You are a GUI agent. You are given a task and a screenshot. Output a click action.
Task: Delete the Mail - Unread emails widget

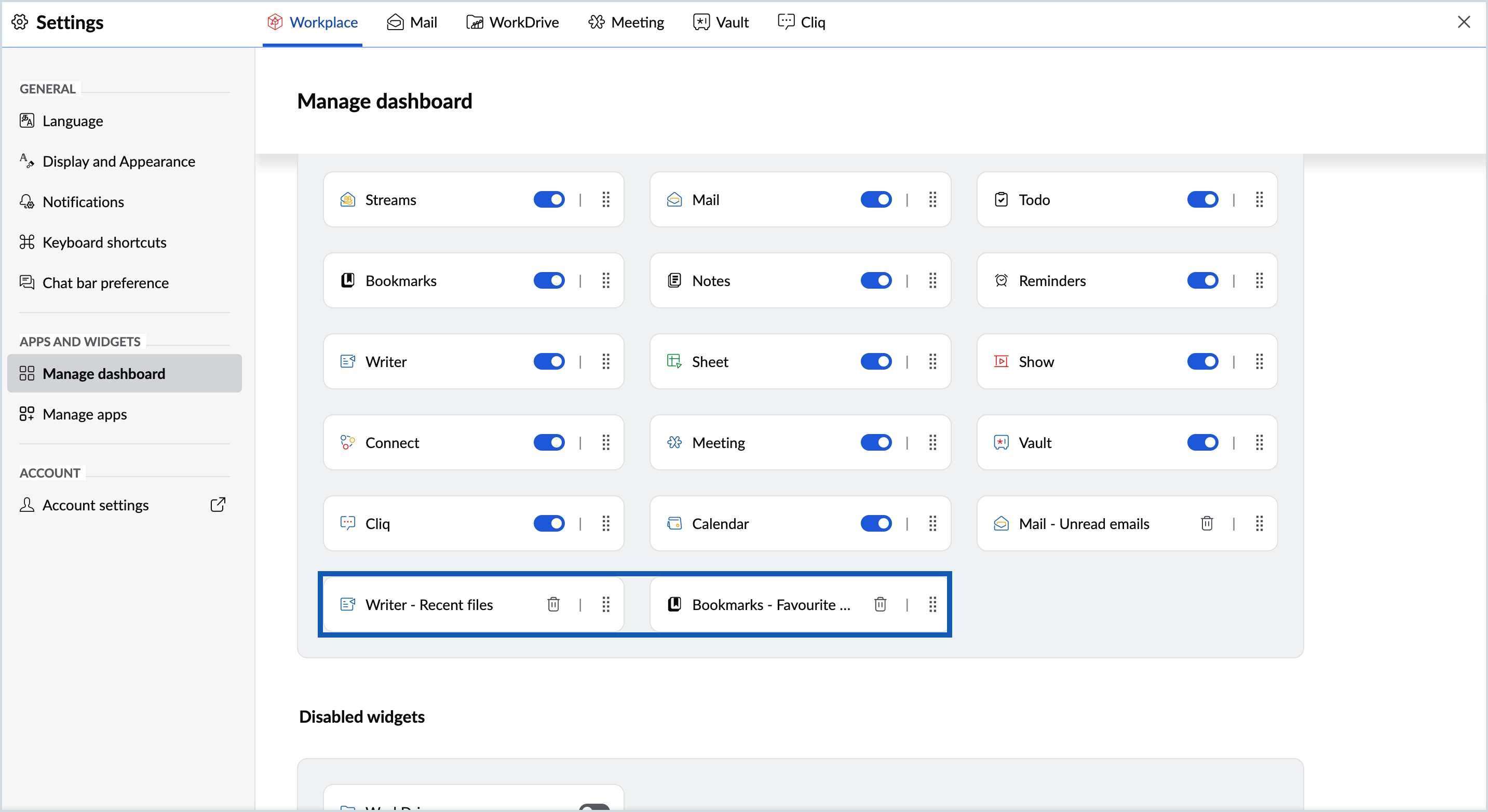coord(1207,523)
